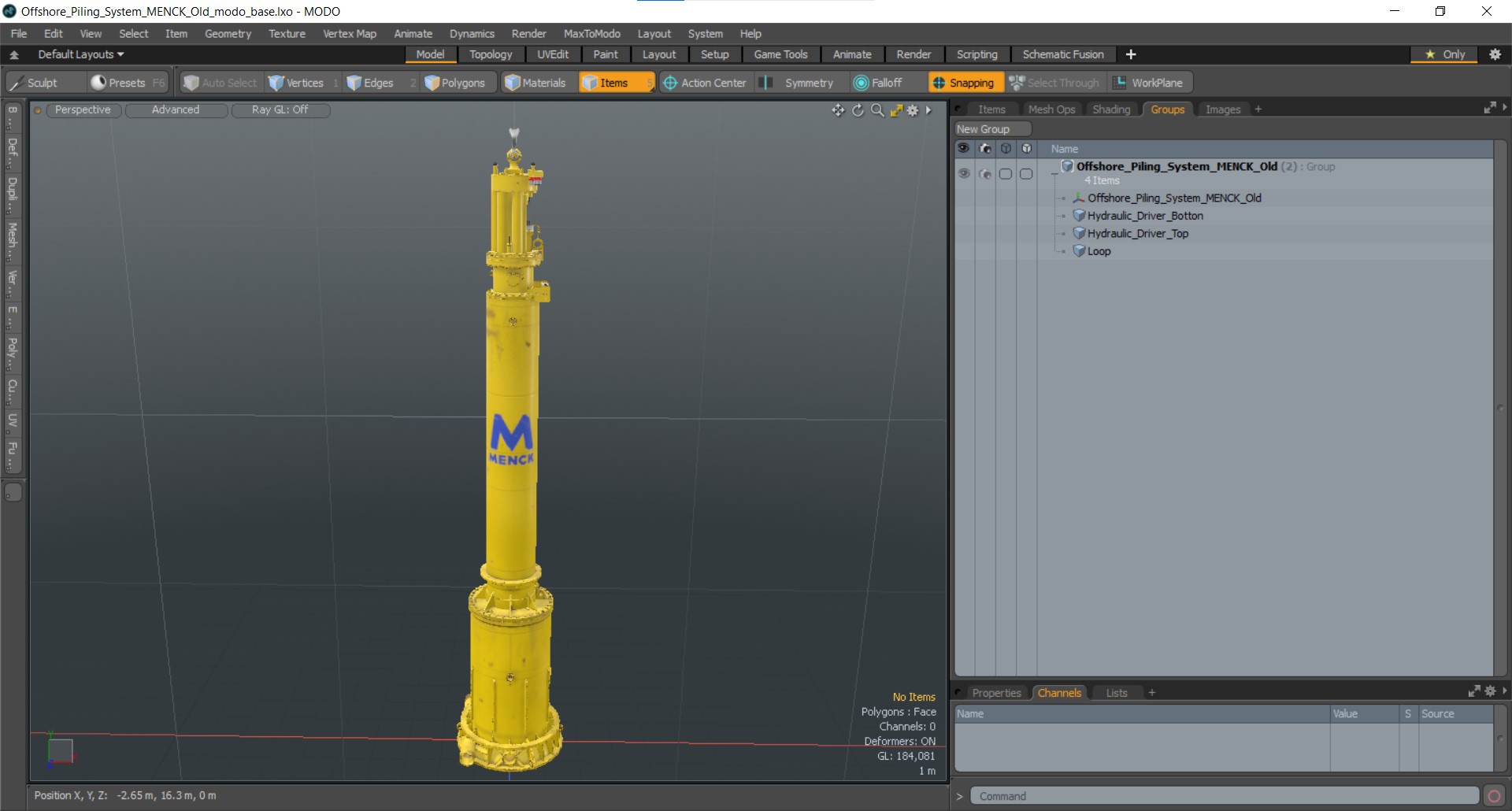This screenshot has width=1512, height=811.
Task: Click the viewport pan (move) icon
Action: point(838,110)
